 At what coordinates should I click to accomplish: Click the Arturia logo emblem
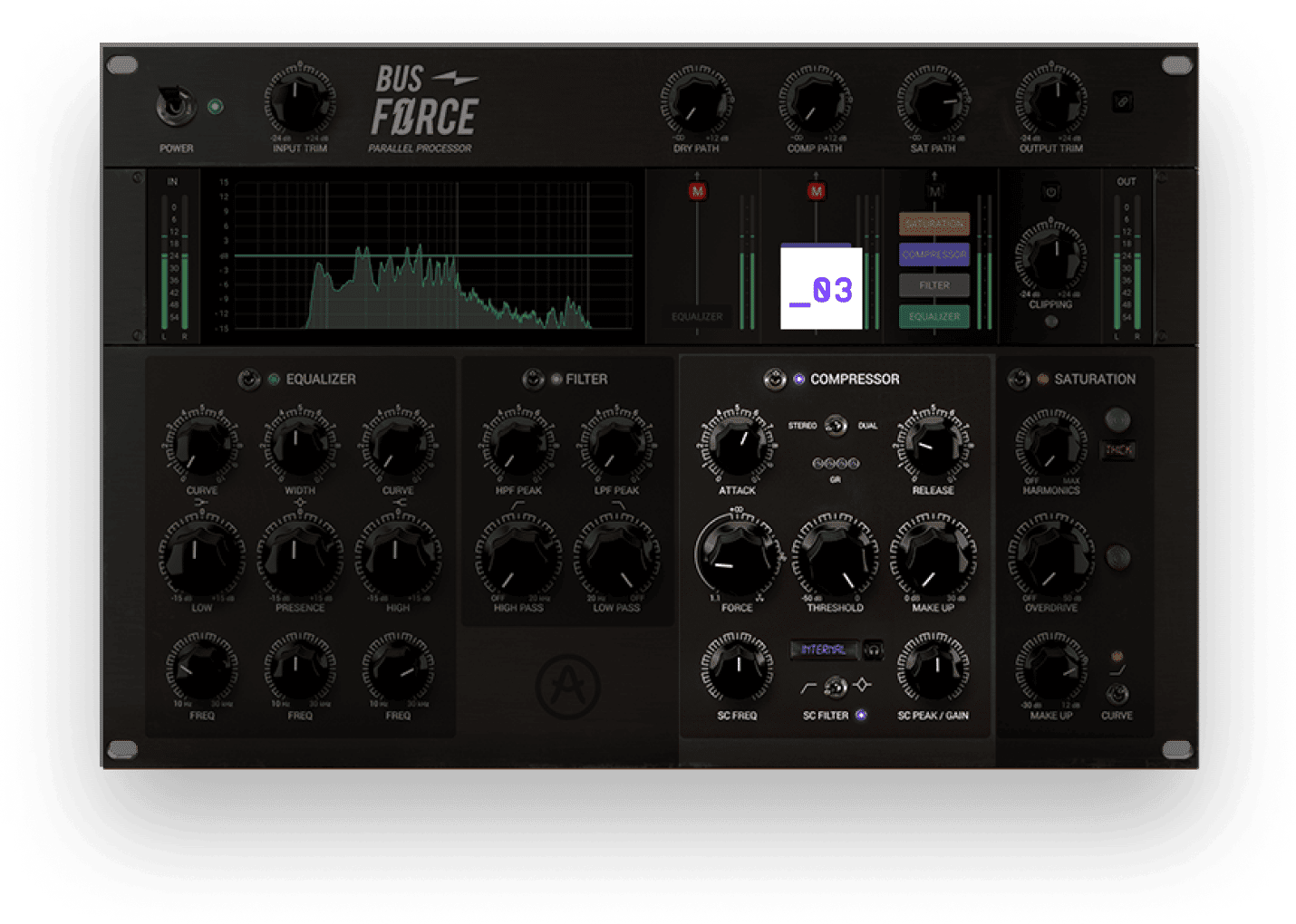pos(568,688)
